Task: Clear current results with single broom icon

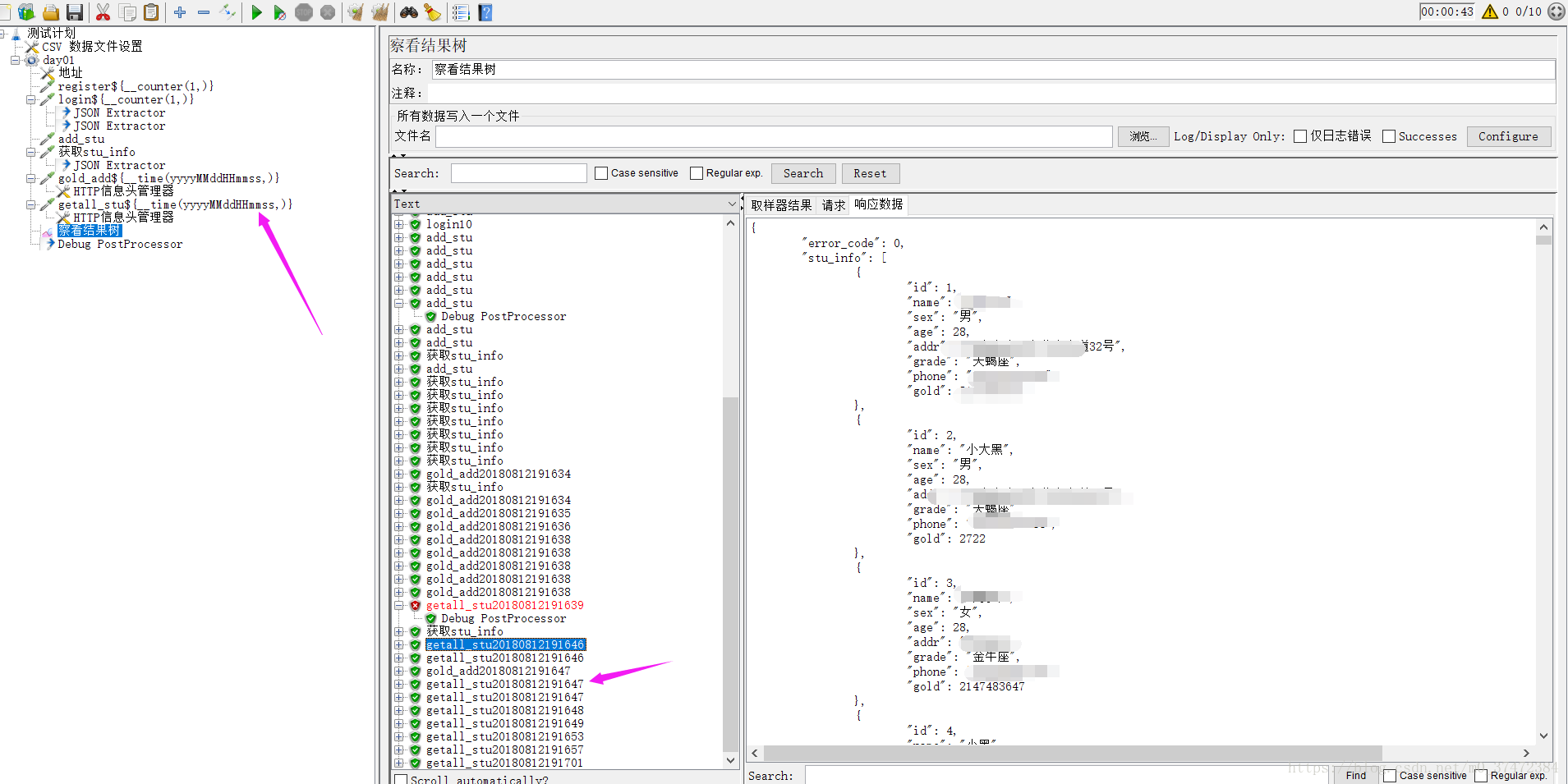Action: (x=356, y=12)
